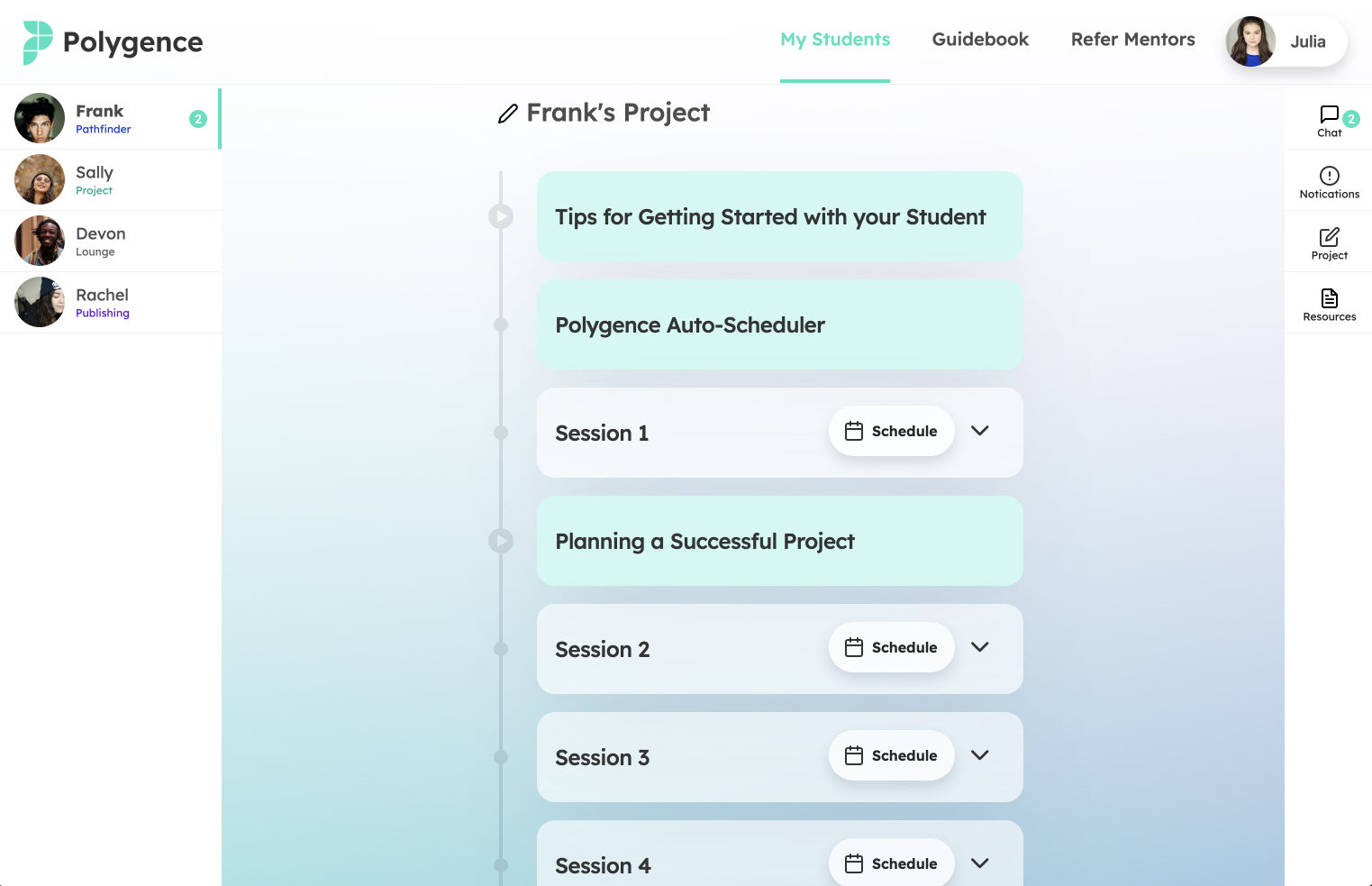Click the Polygence logo
The width and height of the screenshot is (1372, 886).
[113, 42]
